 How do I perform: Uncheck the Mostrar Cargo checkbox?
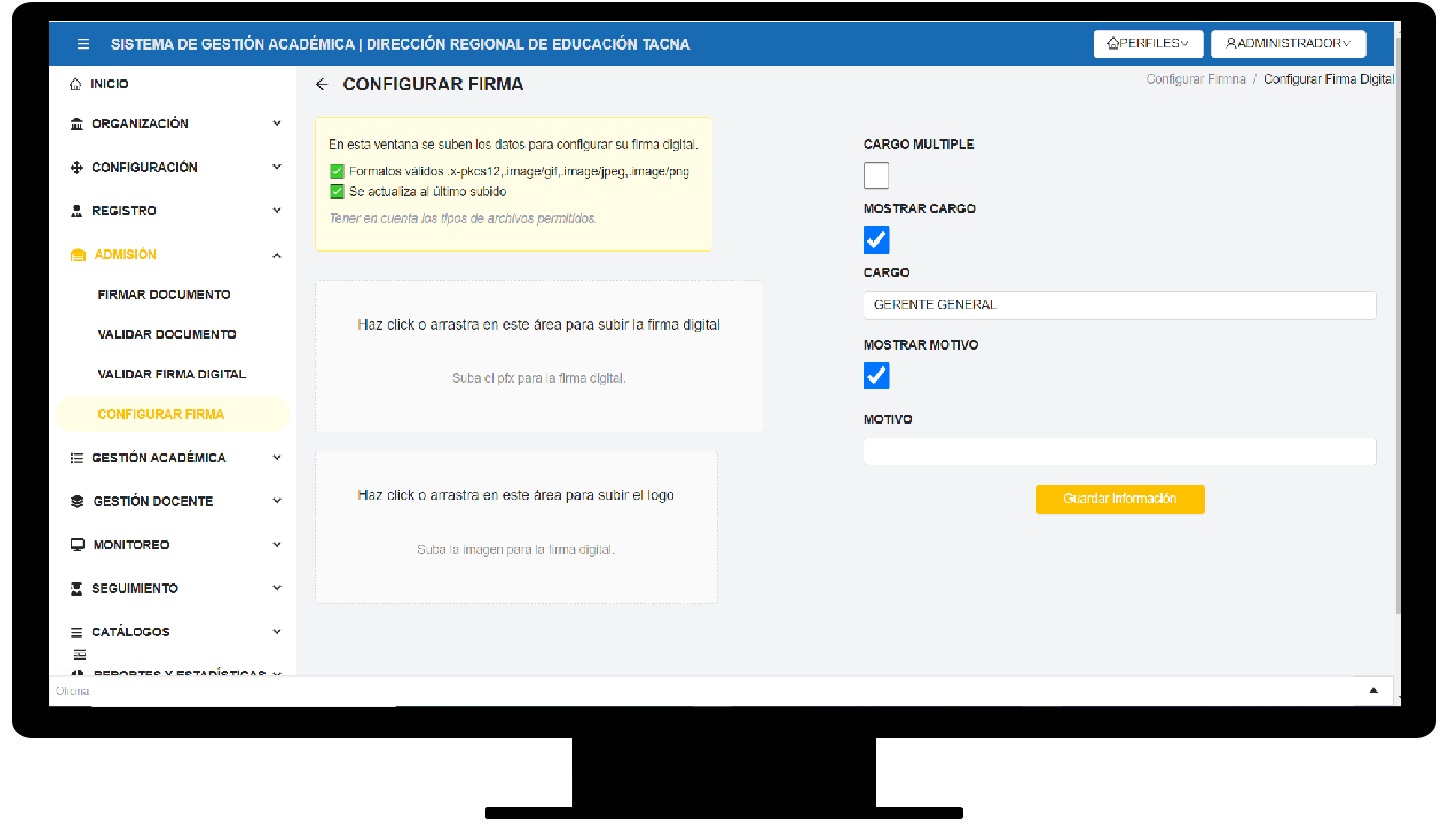(876, 240)
